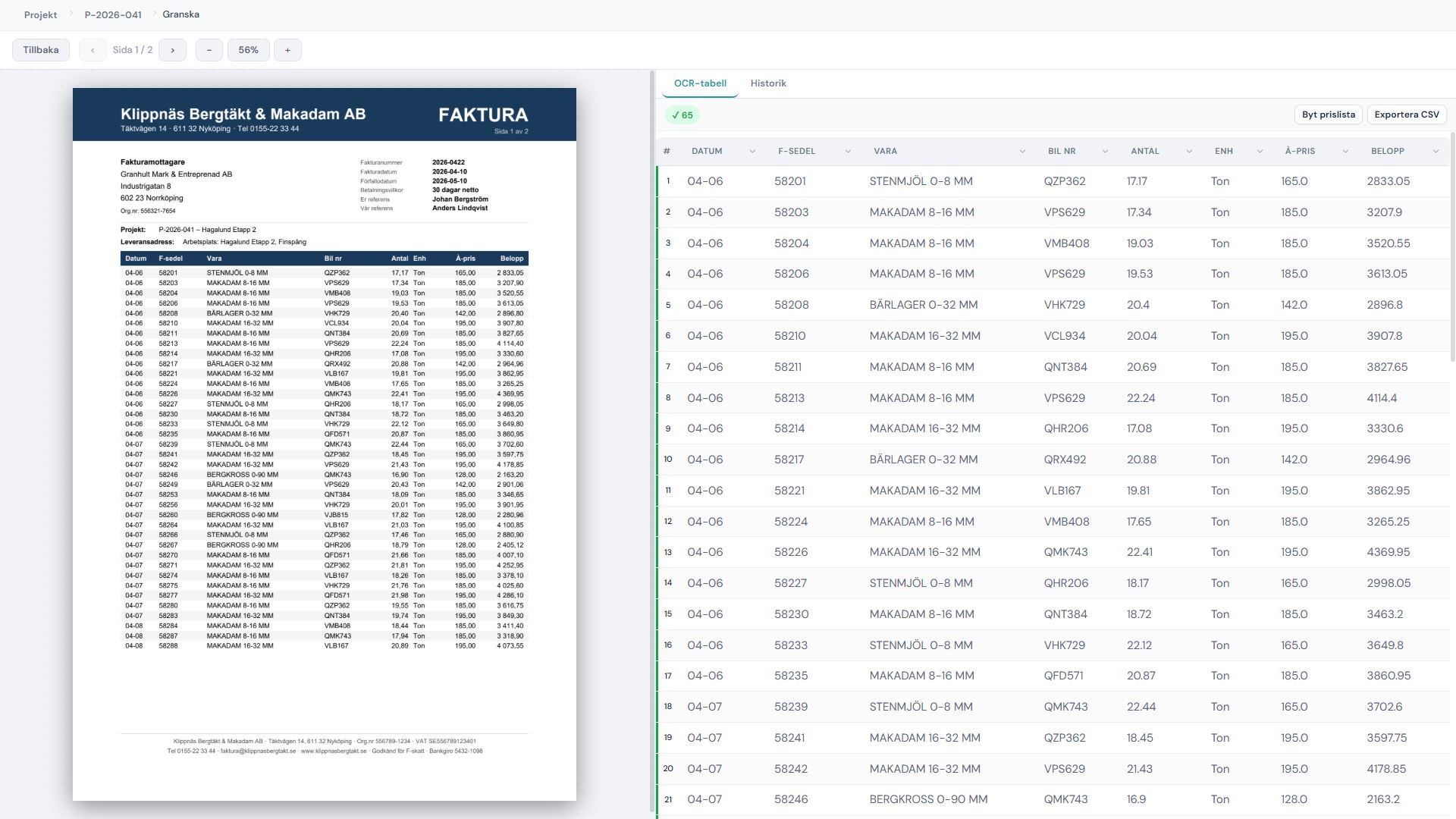The height and width of the screenshot is (819, 1456).
Task: Click the Byt prislista button
Action: pyautogui.click(x=1328, y=115)
